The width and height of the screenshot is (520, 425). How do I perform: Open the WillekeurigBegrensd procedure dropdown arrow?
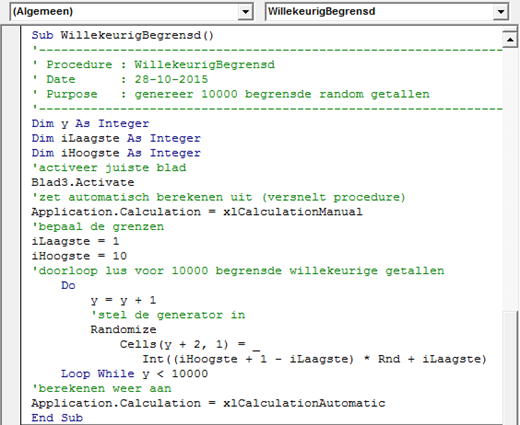coord(501,12)
